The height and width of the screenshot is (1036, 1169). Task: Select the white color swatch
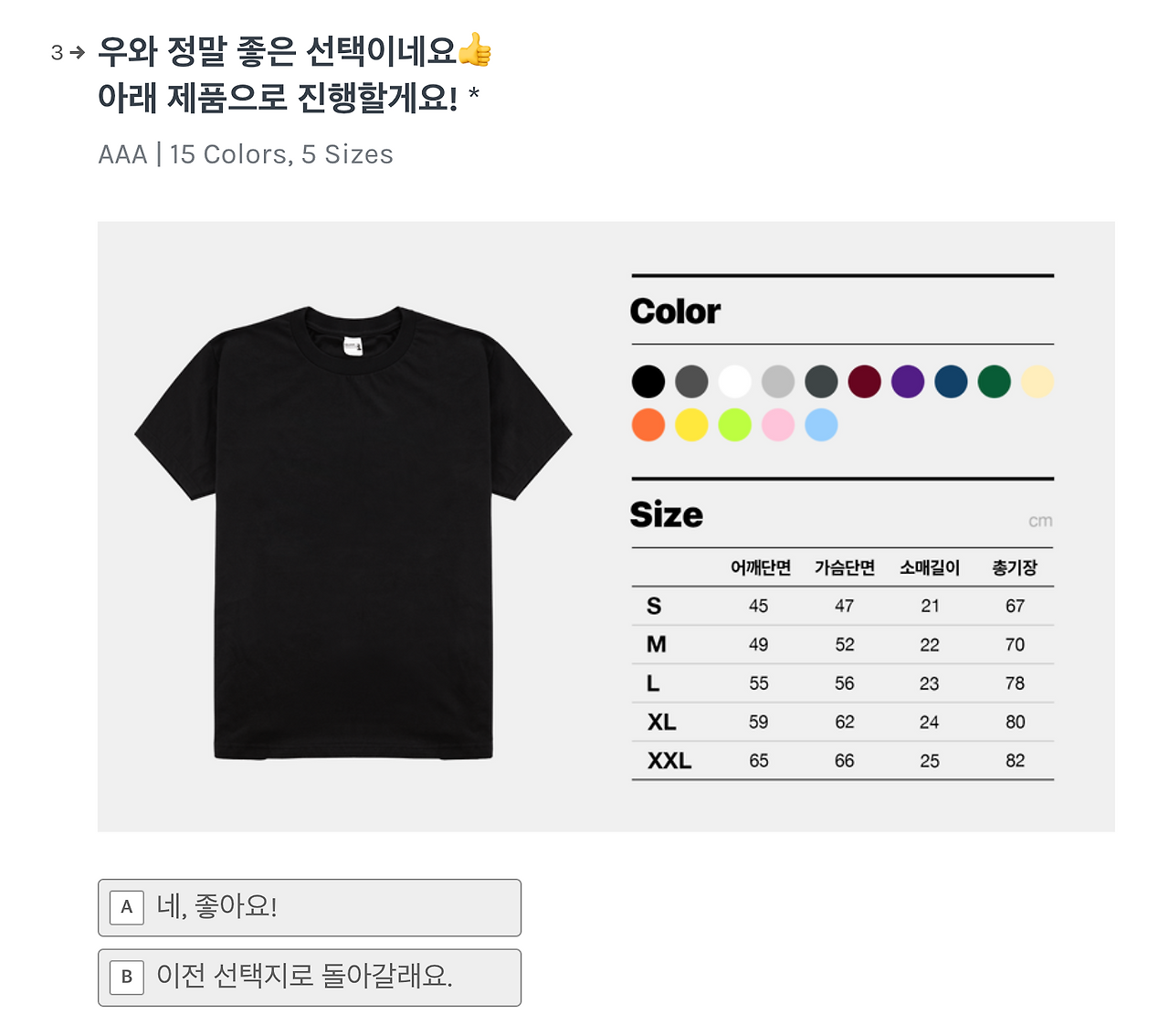[x=734, y=381]
